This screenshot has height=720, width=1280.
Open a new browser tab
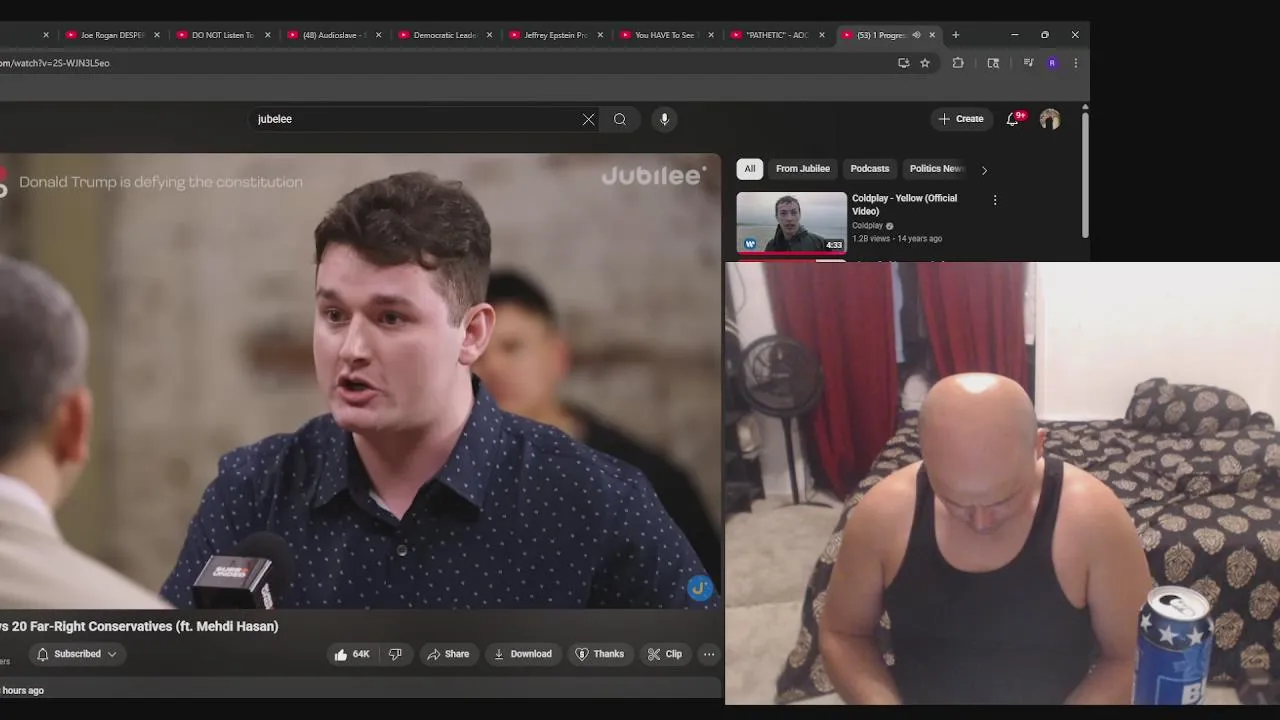(x=955, y=35)
